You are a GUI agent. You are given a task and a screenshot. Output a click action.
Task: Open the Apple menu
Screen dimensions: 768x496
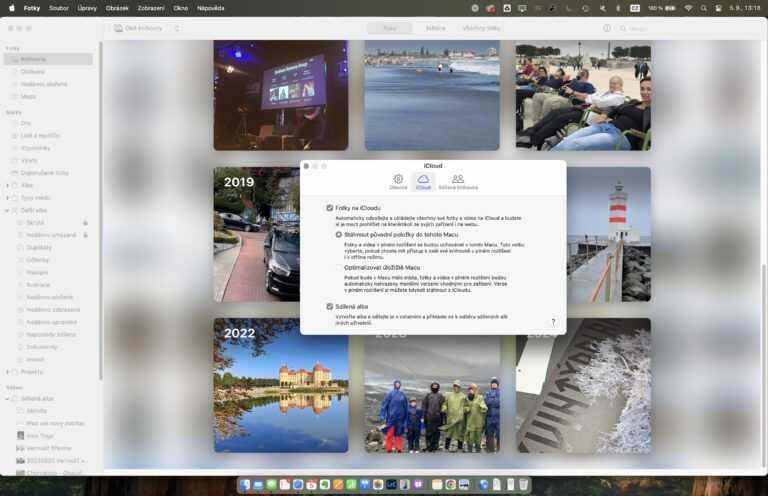pos(12,8)
